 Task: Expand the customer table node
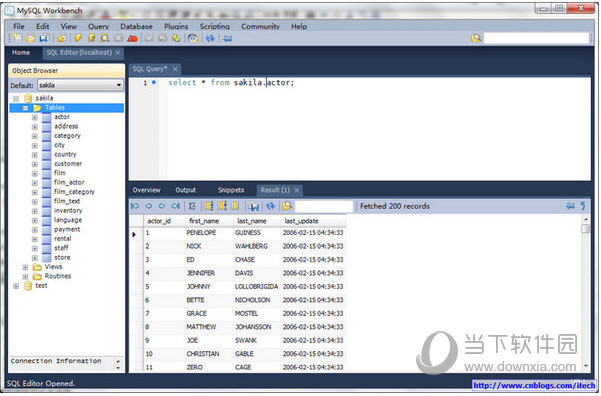coord(34,164)
